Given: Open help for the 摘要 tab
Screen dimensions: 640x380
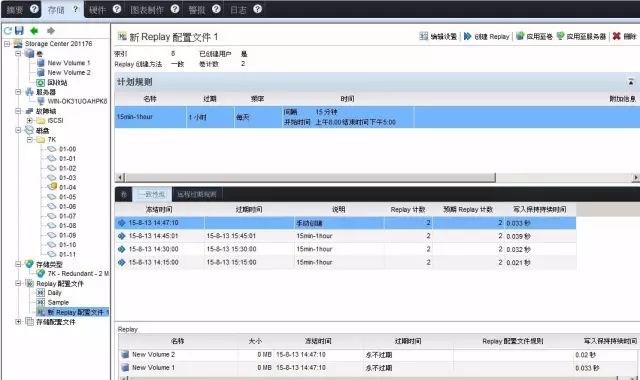Looking at the screenshot, I should point(34,9).
